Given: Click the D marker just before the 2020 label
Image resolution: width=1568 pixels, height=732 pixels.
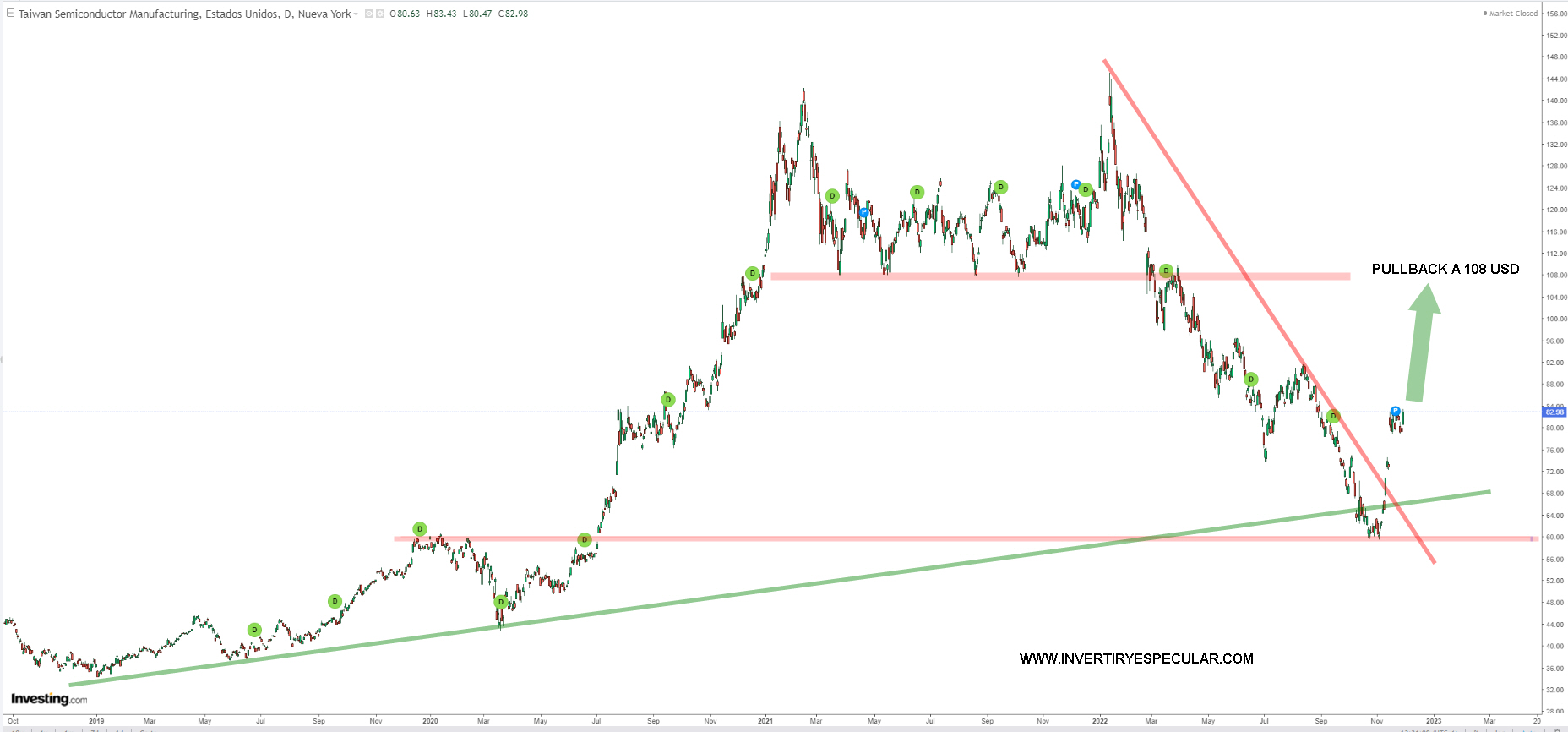Looking at the screenshot, I should 419,529.
